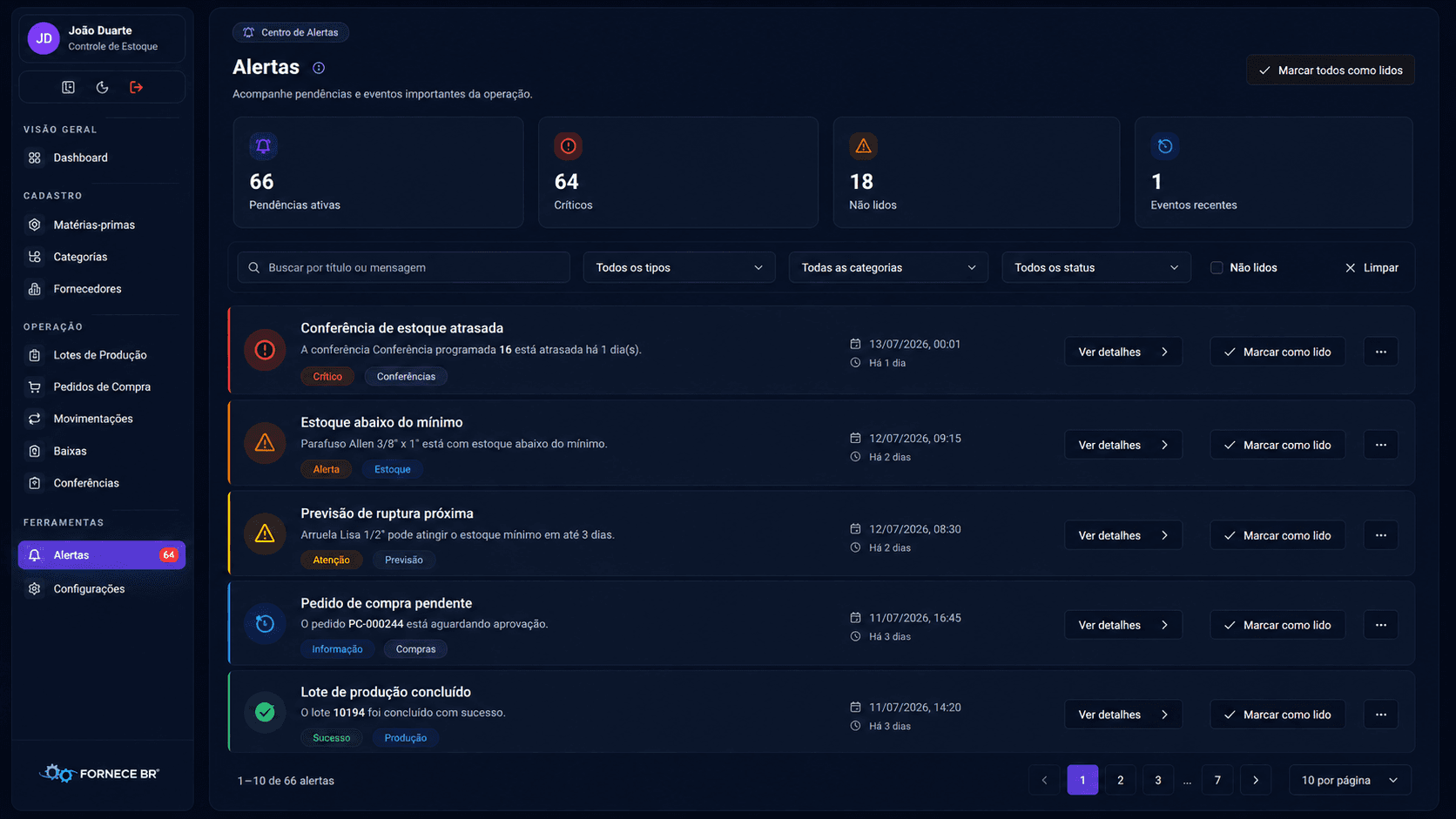Click the bell icon on Pendências ativas card
1456x819 pixels.
(263, 146)
